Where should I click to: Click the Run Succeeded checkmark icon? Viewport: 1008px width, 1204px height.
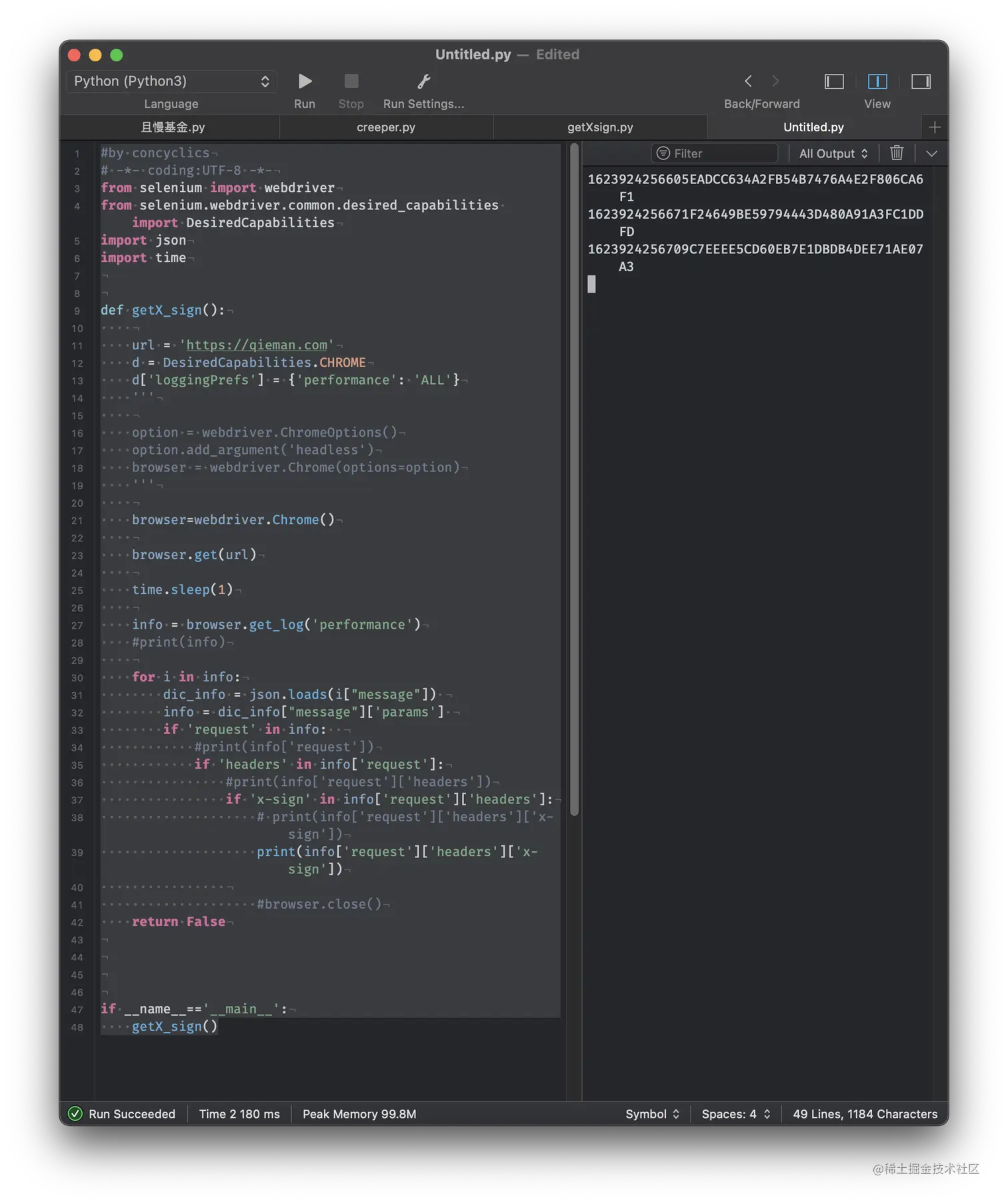[75, 1114]
